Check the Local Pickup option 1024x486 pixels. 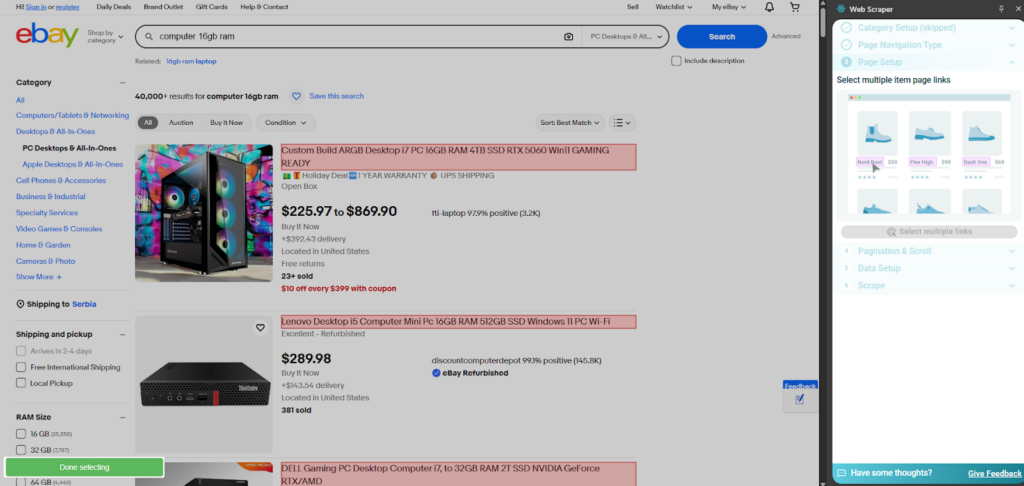pos(21,383)
